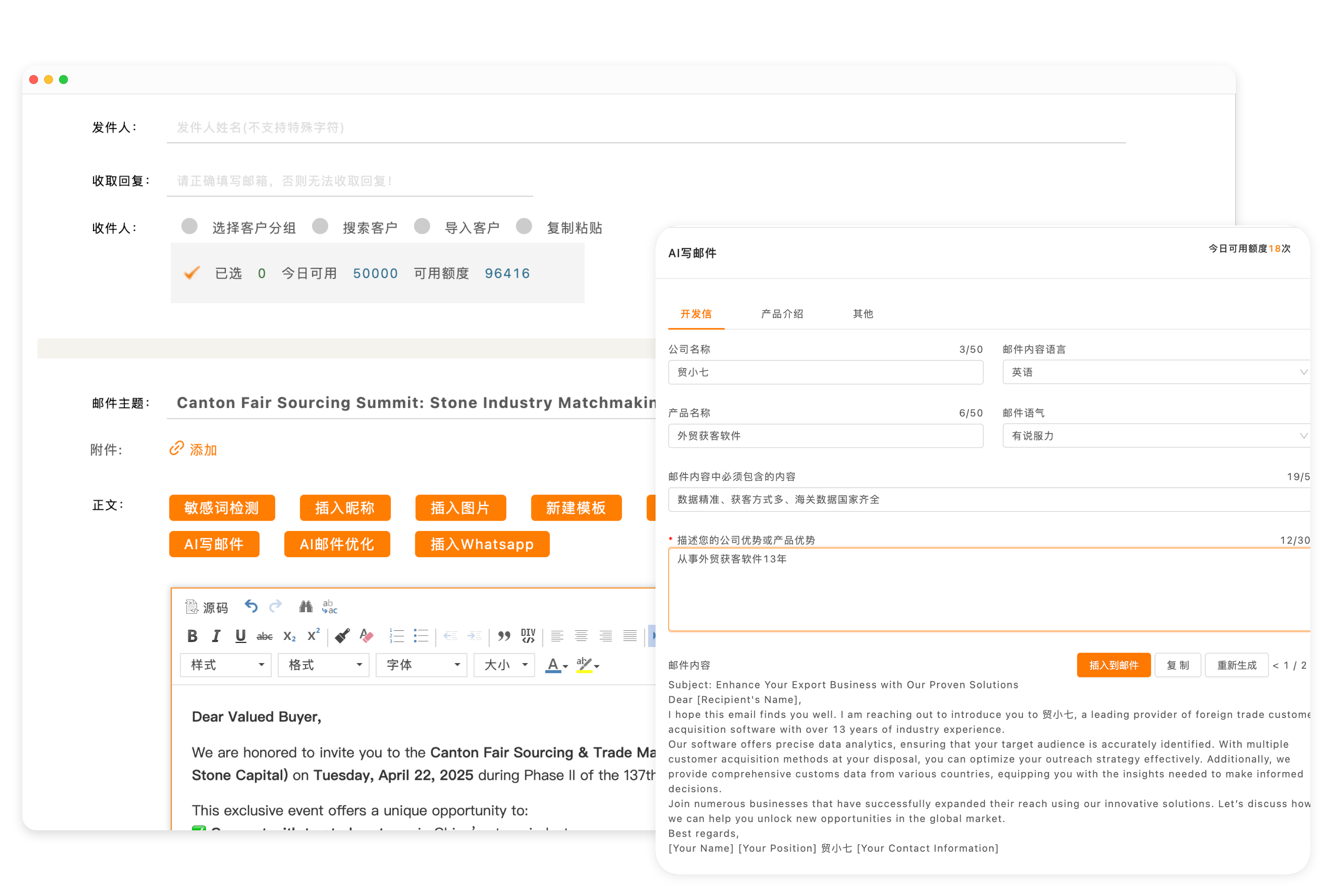Insert a block quote
The height and width of the screenshot is (896, 1344).
504,636
